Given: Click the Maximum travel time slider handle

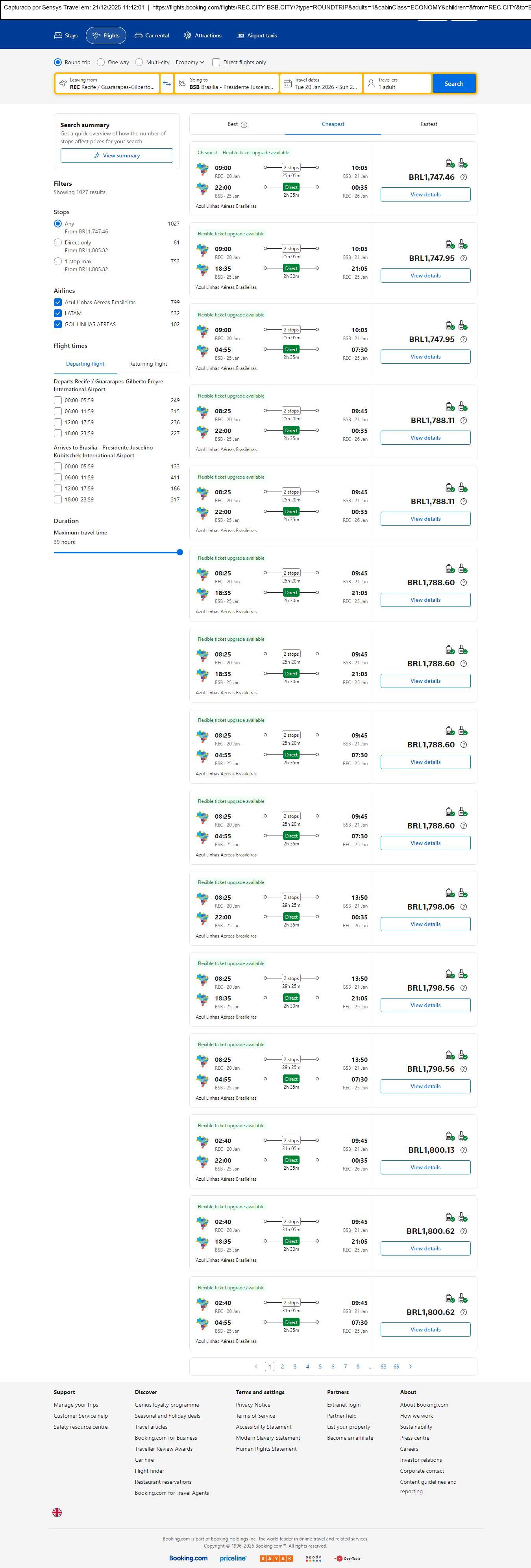Looking at the screenshot, I should (179, 552).
